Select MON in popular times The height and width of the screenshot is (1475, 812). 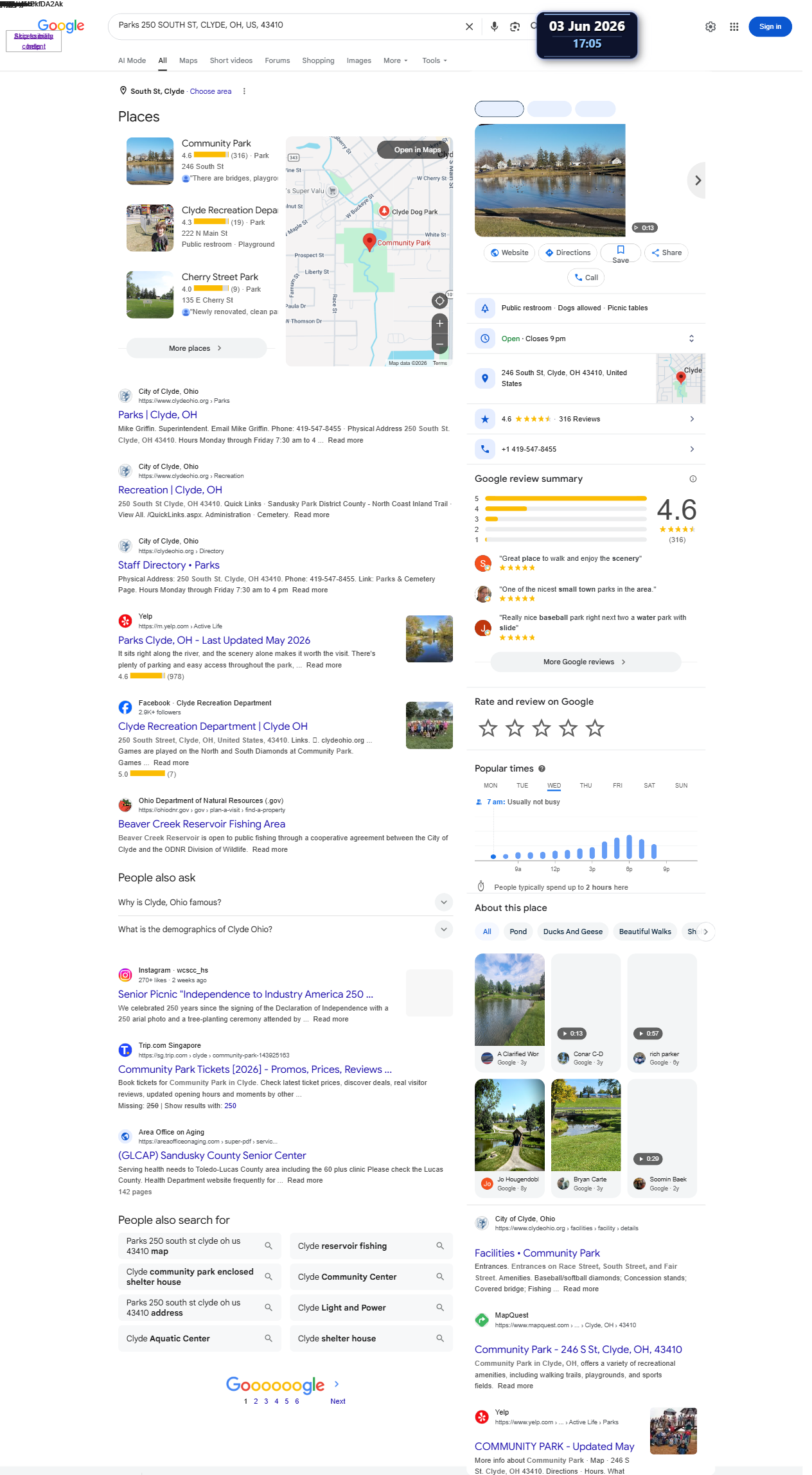coord(490,786)
